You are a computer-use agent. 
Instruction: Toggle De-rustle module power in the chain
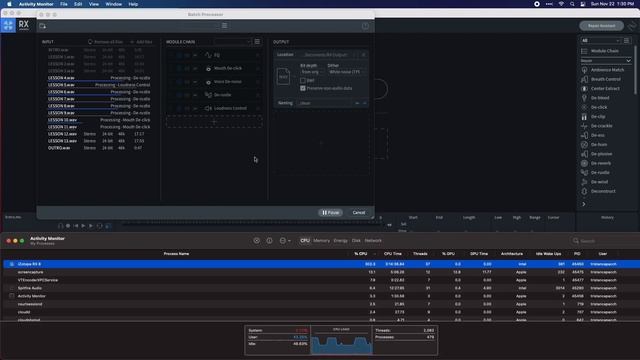coord(179,95)
